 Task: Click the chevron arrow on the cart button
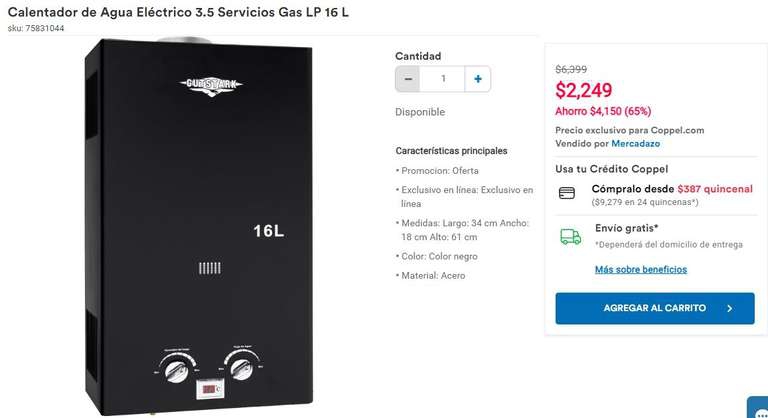click(x=730, y=308)
